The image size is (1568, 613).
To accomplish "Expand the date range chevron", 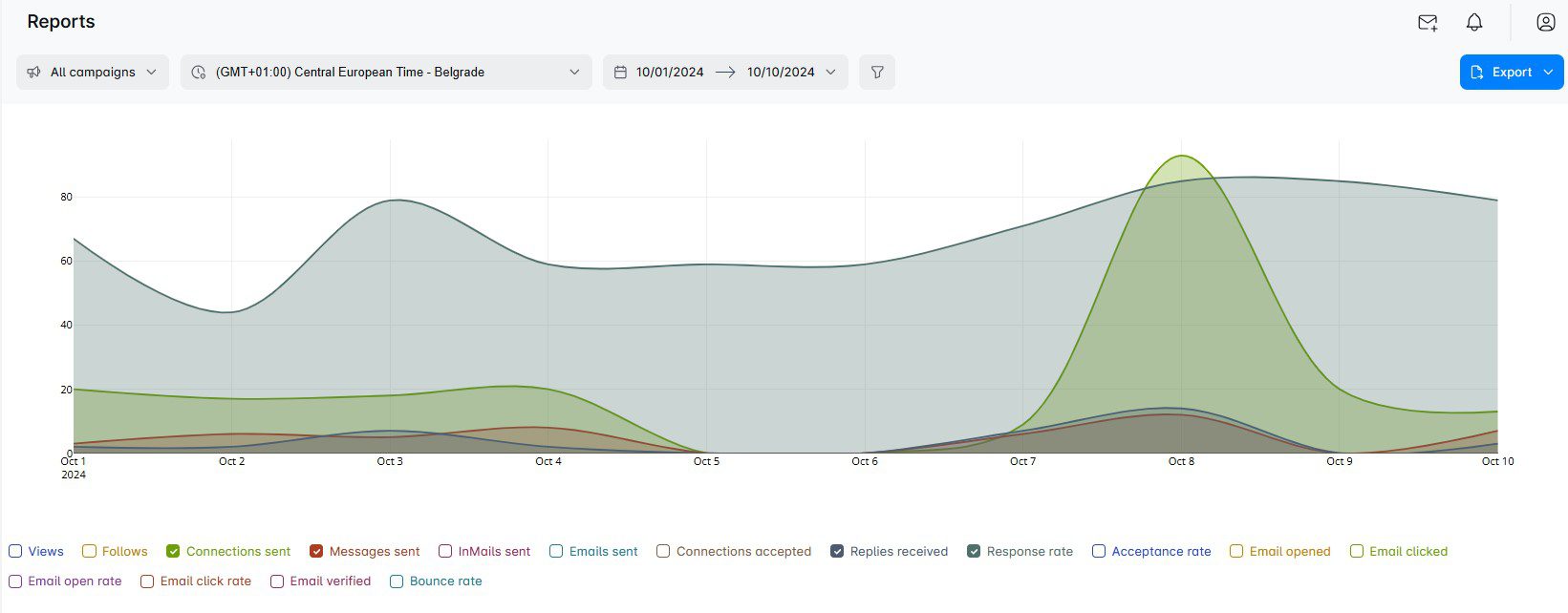I will (x=830, y=72).
